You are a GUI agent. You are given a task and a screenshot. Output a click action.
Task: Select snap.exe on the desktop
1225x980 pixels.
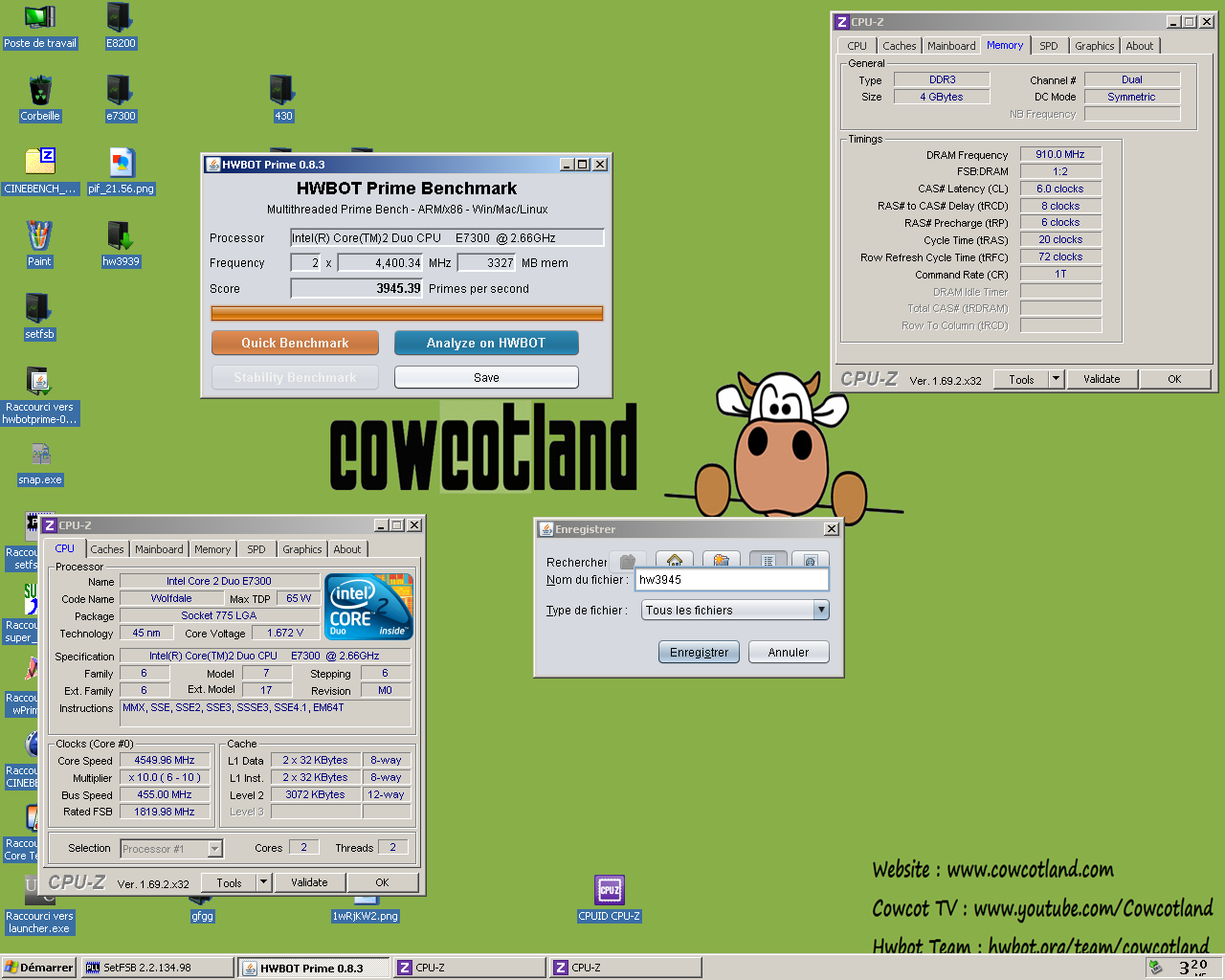pyautogui.click(x=39, y=465)
